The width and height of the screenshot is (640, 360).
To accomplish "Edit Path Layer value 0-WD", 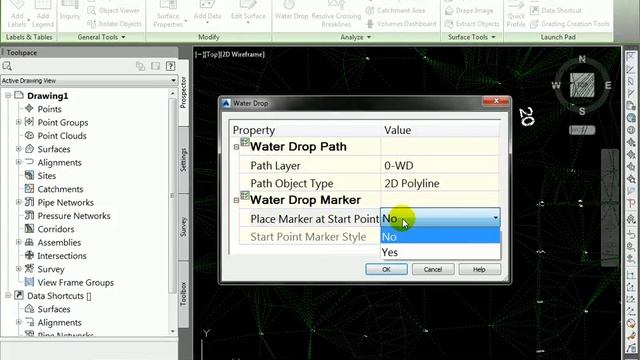I will 439,166.
